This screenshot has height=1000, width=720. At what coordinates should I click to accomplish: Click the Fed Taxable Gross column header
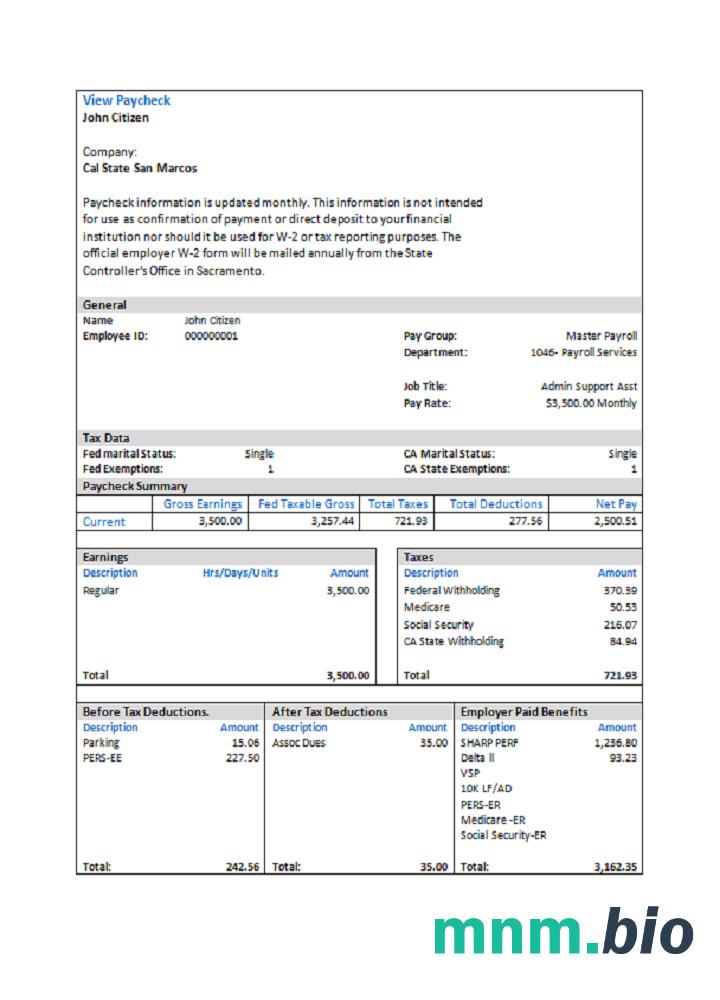tap(306, 504)
